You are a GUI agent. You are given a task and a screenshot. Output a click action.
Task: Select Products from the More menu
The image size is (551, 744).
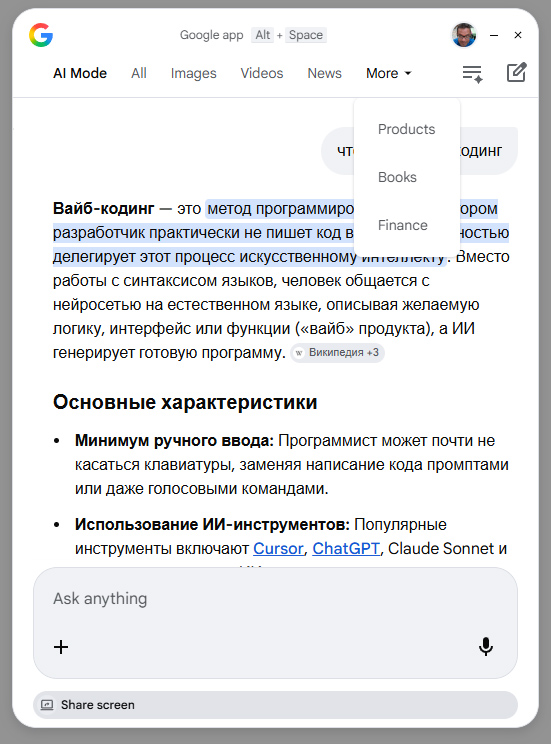406,129
